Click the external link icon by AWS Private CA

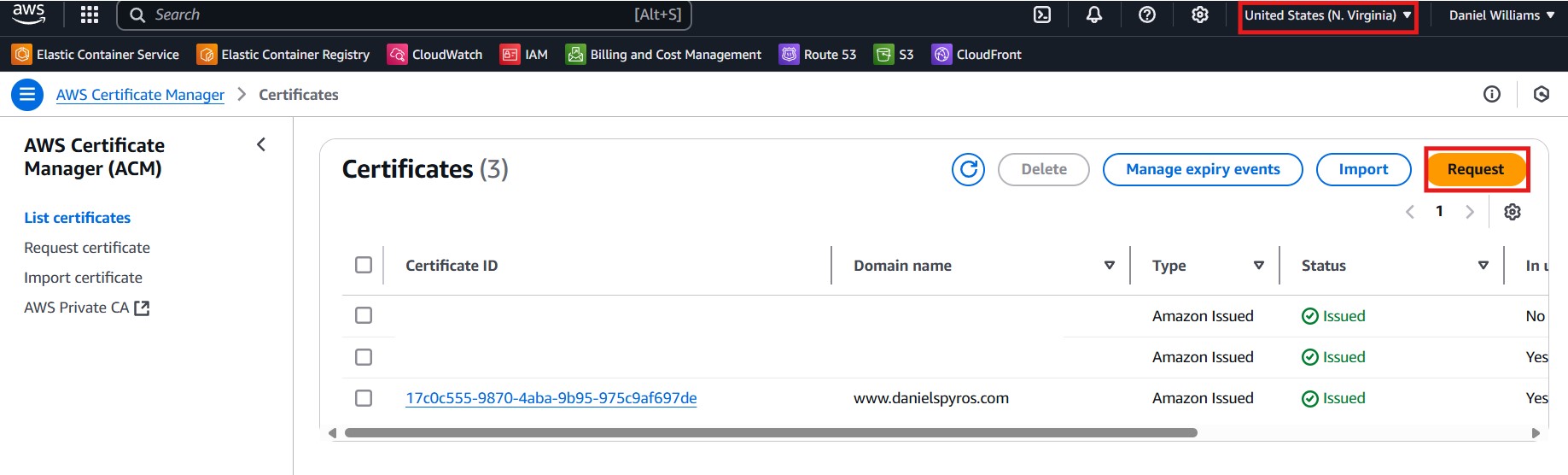click(142, 308)
